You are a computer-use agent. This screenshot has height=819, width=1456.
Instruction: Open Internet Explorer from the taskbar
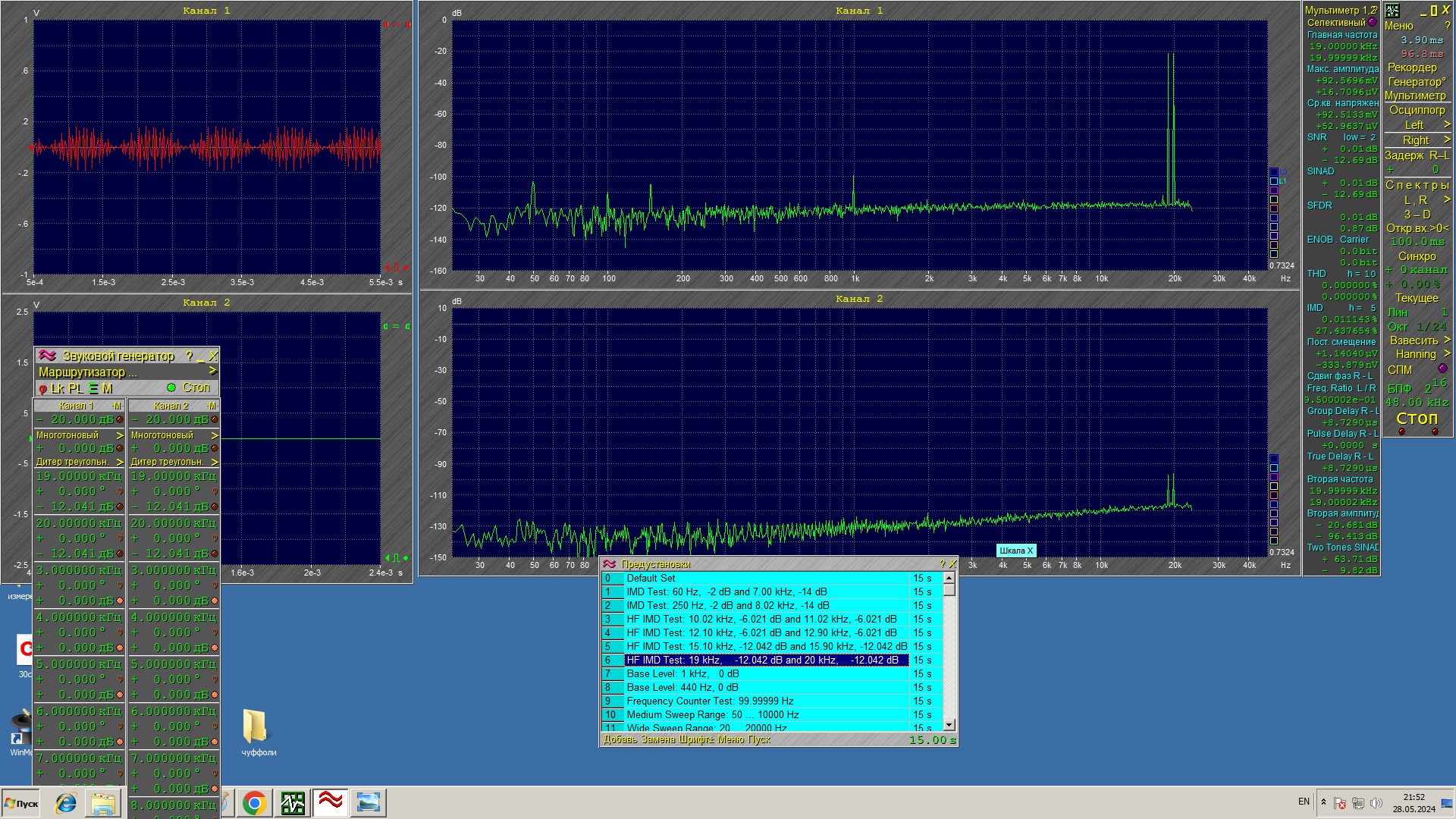coord(66,802)
